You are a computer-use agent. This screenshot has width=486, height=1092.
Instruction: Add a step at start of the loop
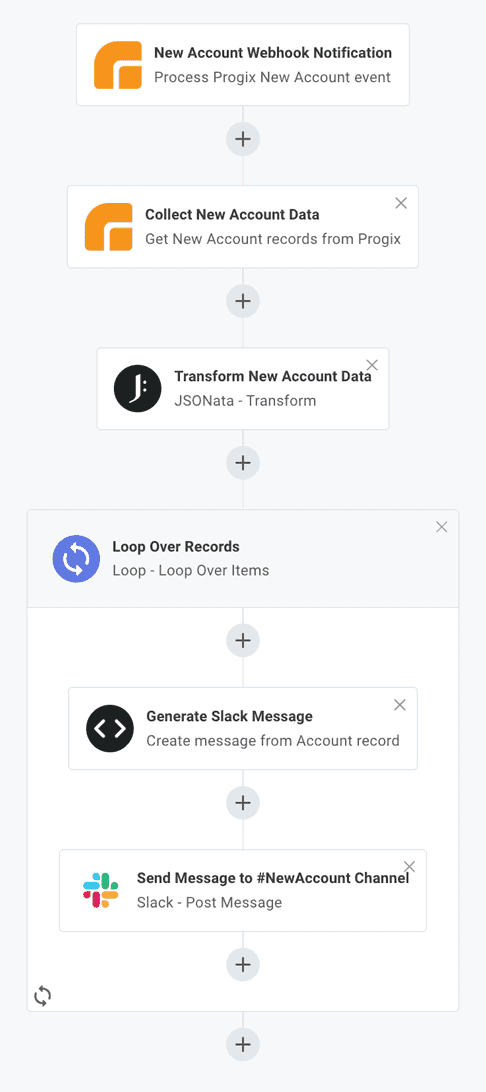pyautogui.click(x=243, y=641)
